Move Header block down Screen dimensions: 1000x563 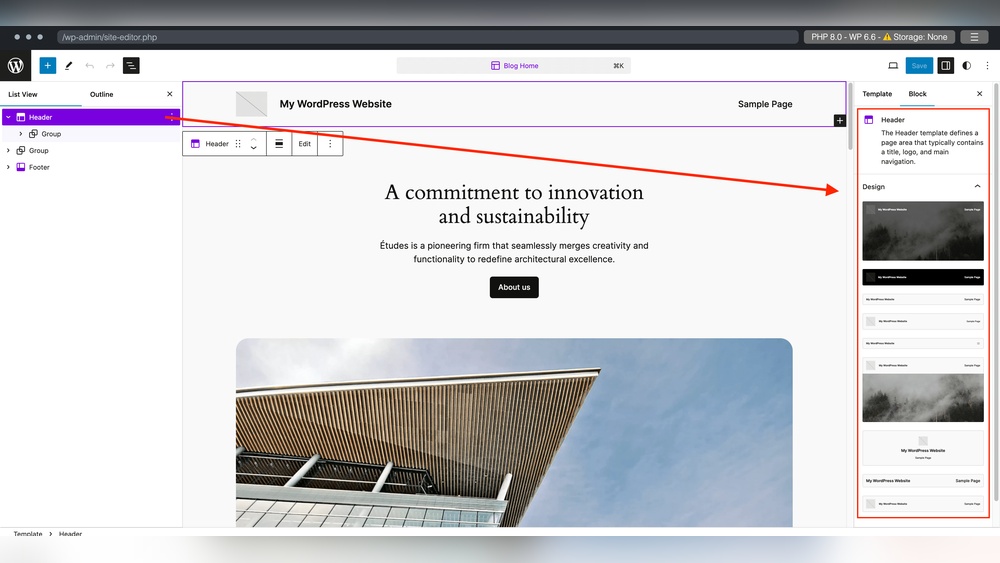tap(254, 149)
